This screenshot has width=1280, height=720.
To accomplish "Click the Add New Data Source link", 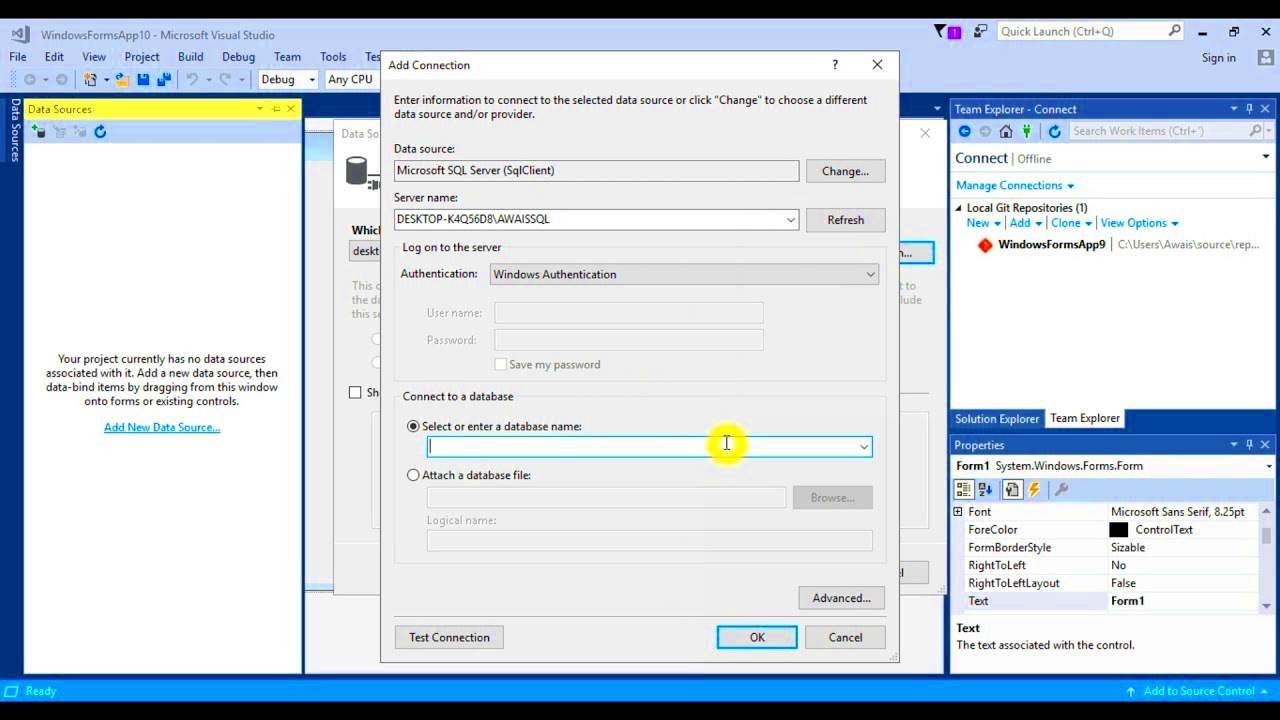I will click(x=162, y=427).
